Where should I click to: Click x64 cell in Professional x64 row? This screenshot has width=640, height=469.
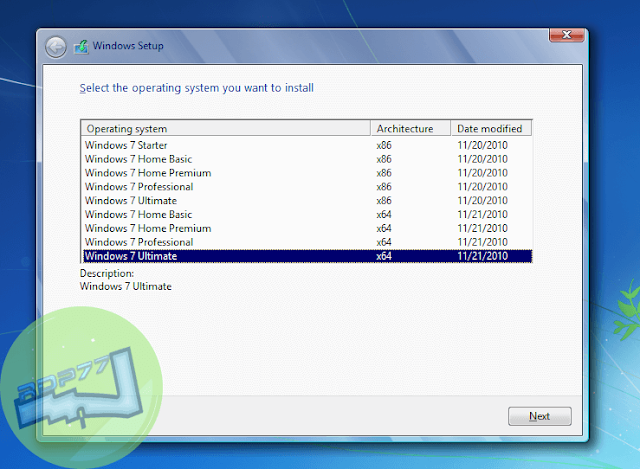(384, 242)
